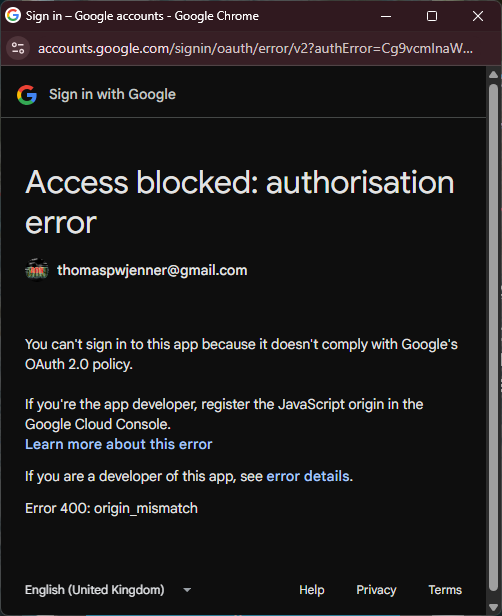Click the scrollbar down arrow

point(493,607)
